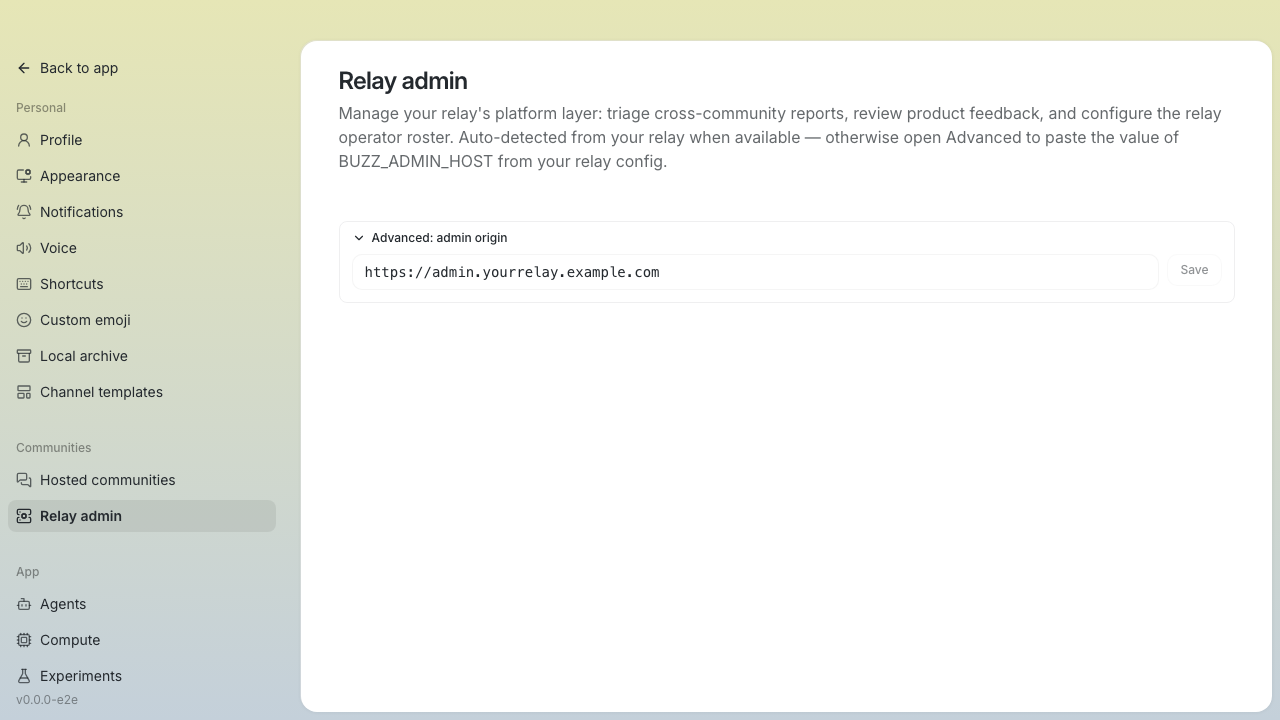Go to Notifications settings

[142, 212]
